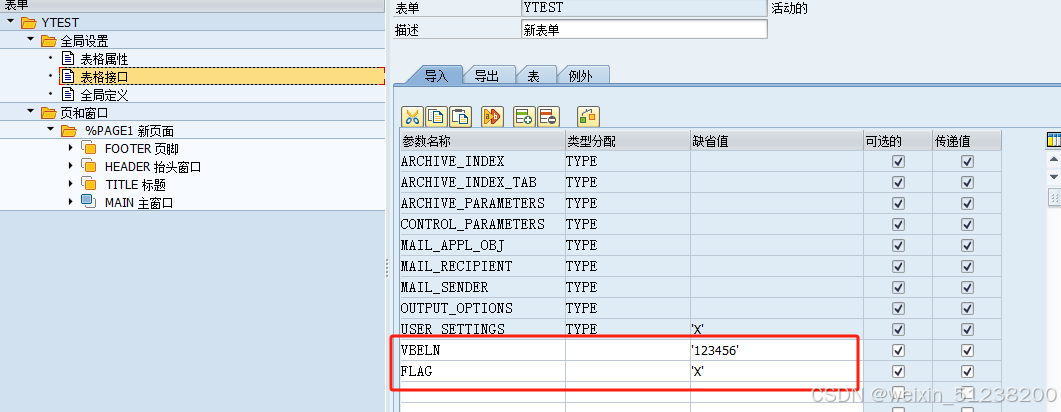This screenshot has height=412, width=1061.
Task: Toggle 可选的 checkbox for ARCHIVE_INDEX
Action: click(898, 162)
